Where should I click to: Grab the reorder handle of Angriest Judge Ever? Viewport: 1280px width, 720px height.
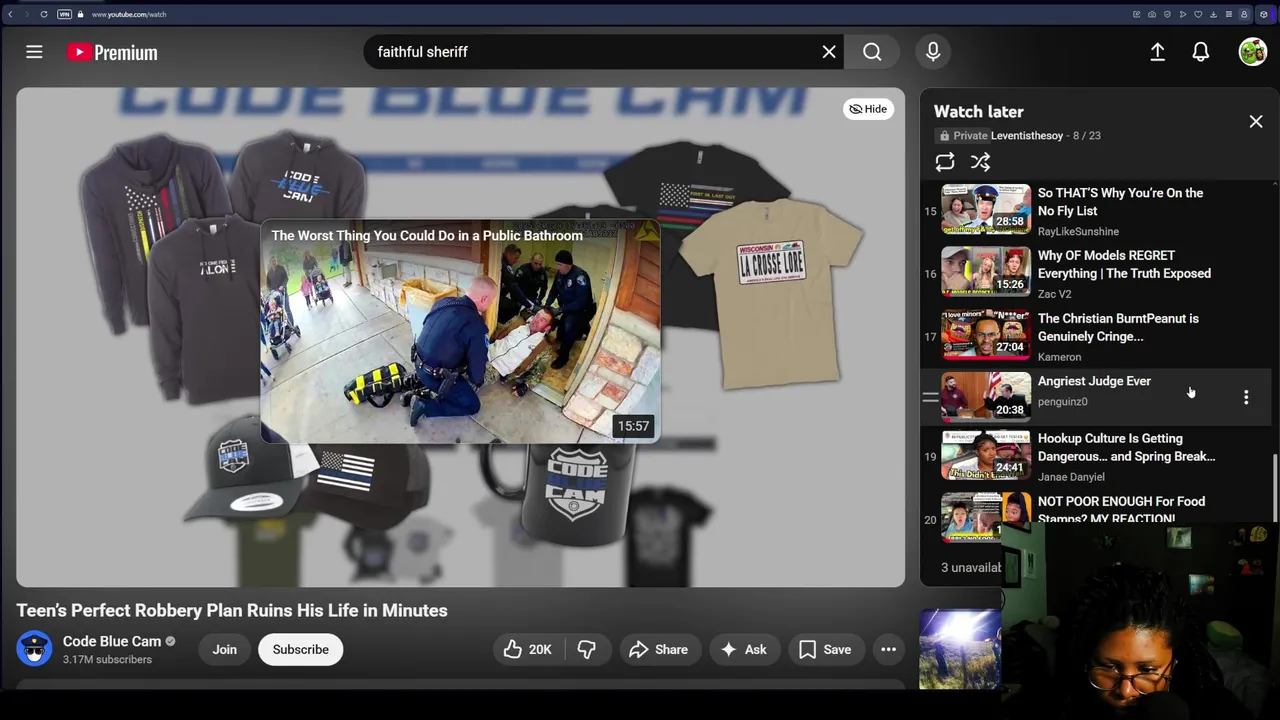tap(930, 398)
